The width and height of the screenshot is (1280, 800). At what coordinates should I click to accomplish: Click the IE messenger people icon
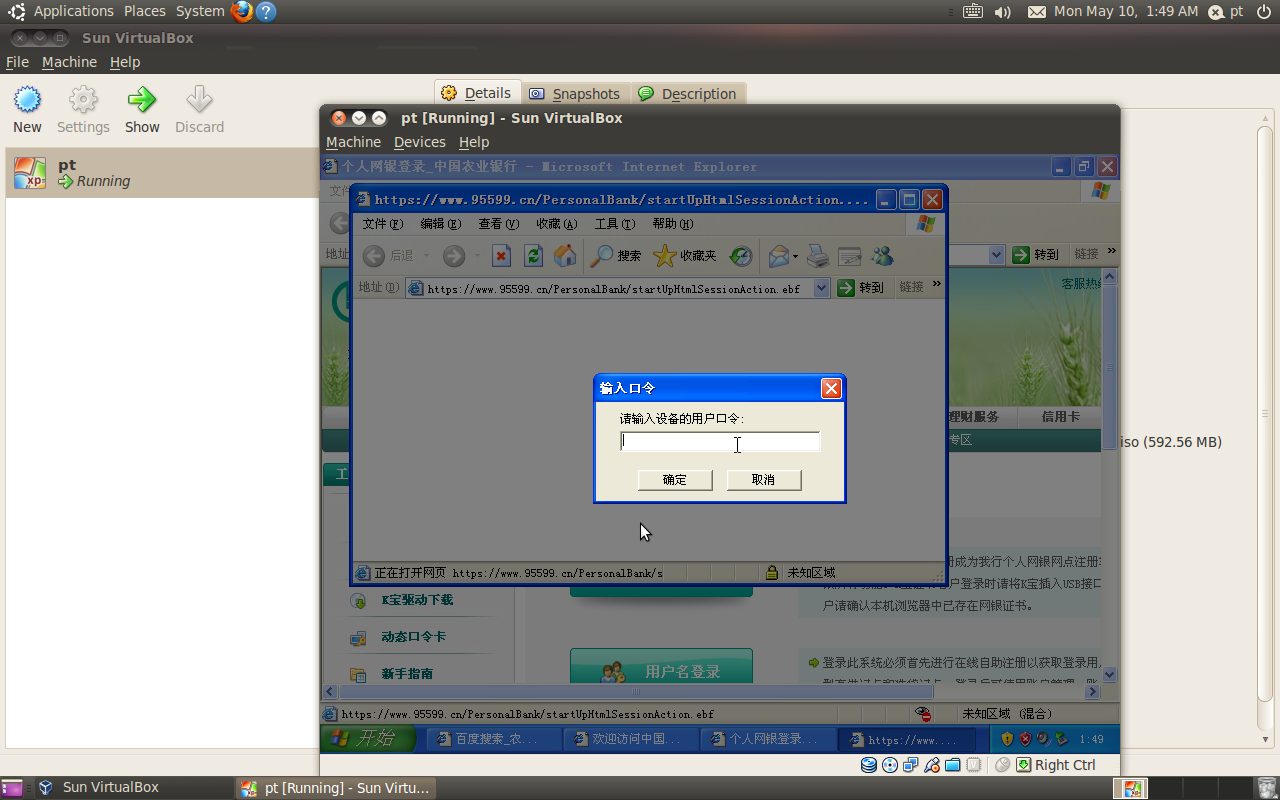pos(882,256)
